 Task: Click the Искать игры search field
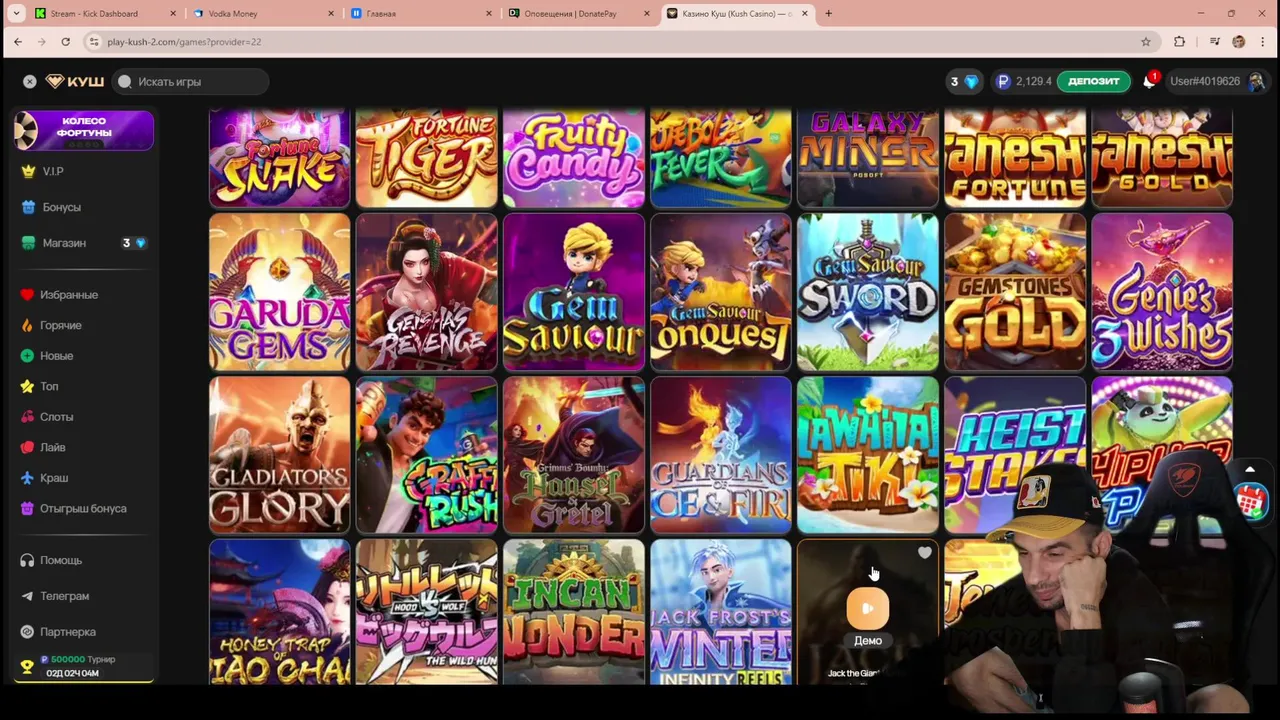coord(191,82)
